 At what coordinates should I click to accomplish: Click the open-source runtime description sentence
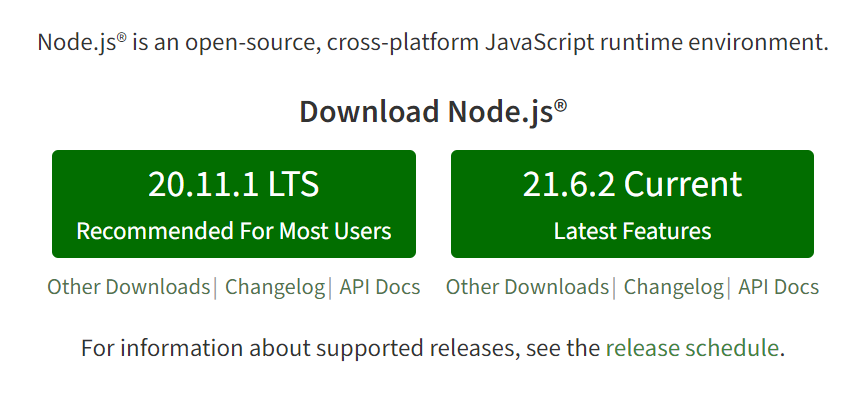click(433, 43)
